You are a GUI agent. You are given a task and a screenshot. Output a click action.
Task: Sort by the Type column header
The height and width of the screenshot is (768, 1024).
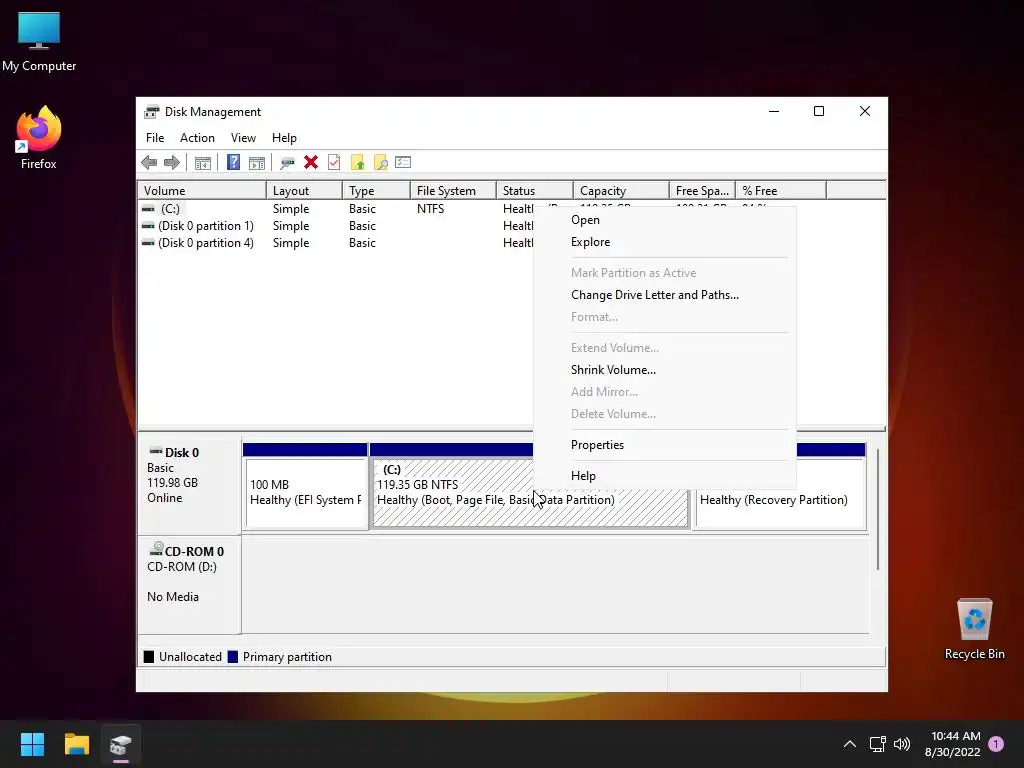(x=376, y=191)
